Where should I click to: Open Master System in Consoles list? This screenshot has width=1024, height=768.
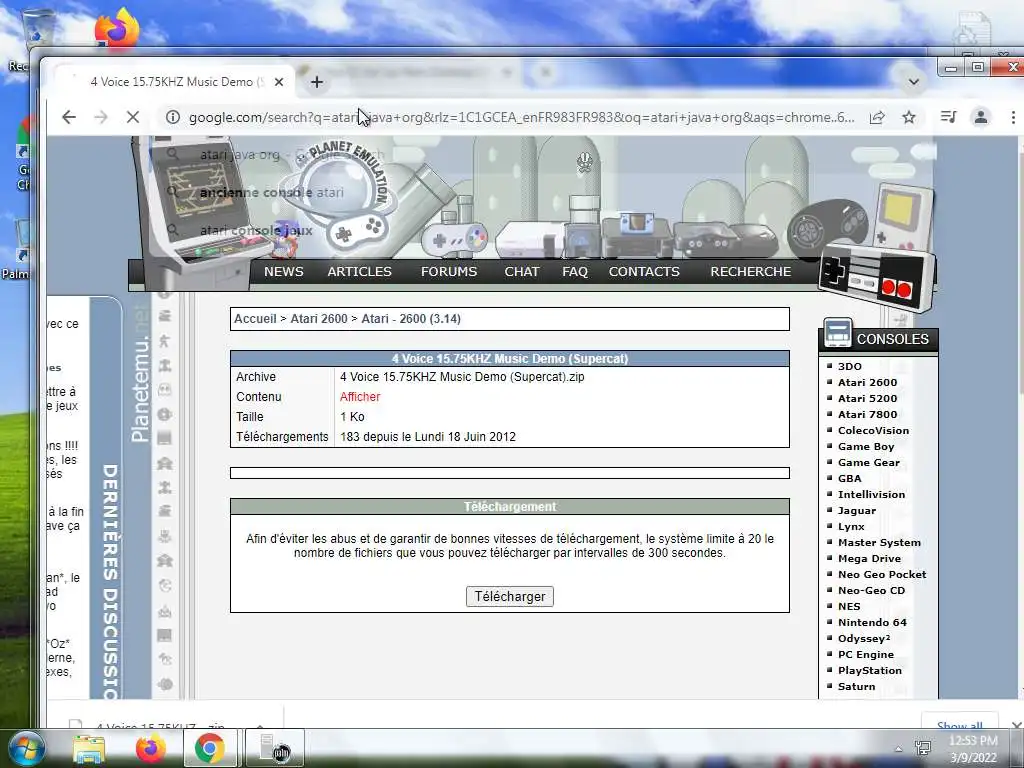879,543
